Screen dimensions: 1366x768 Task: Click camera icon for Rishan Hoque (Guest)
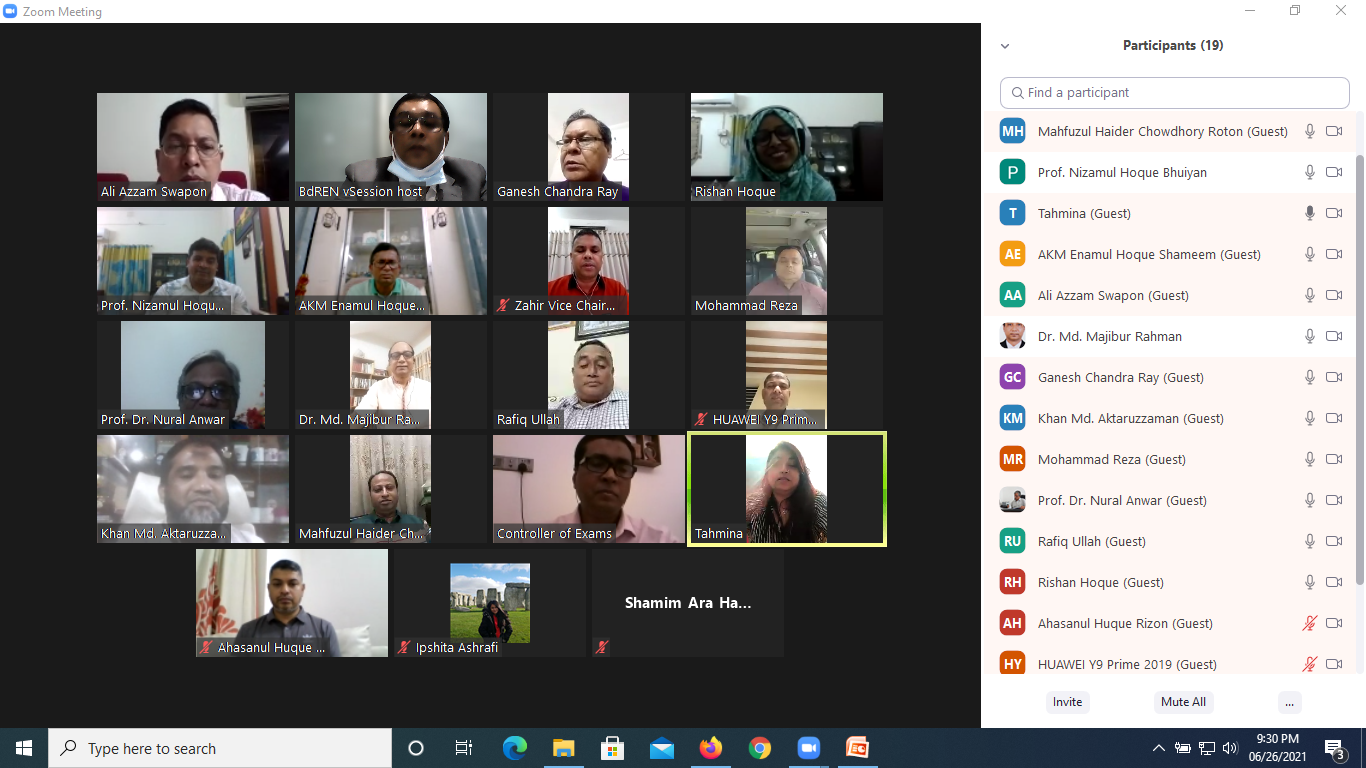(1334, 582)
